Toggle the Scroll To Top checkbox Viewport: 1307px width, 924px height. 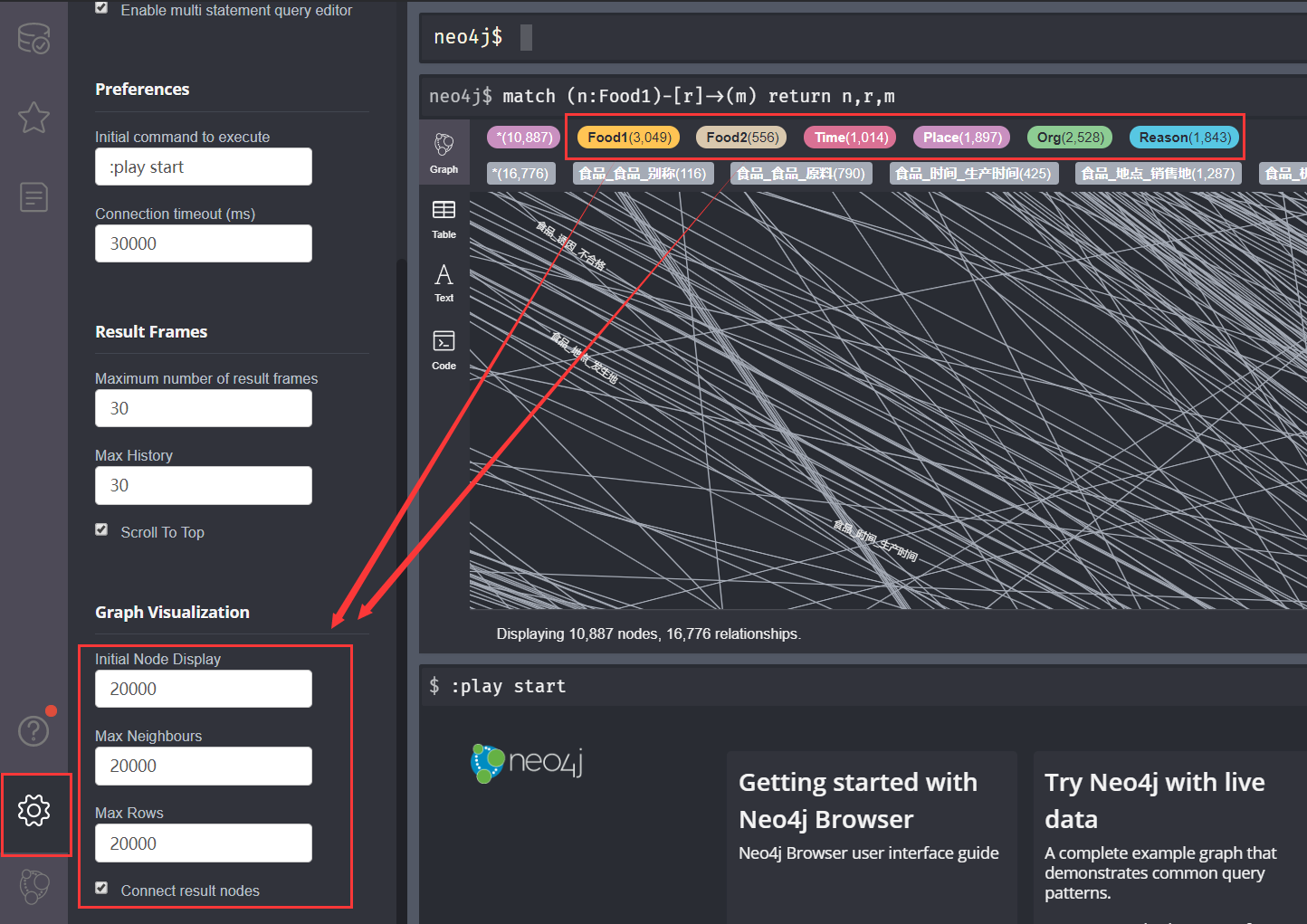click(101, 530)
